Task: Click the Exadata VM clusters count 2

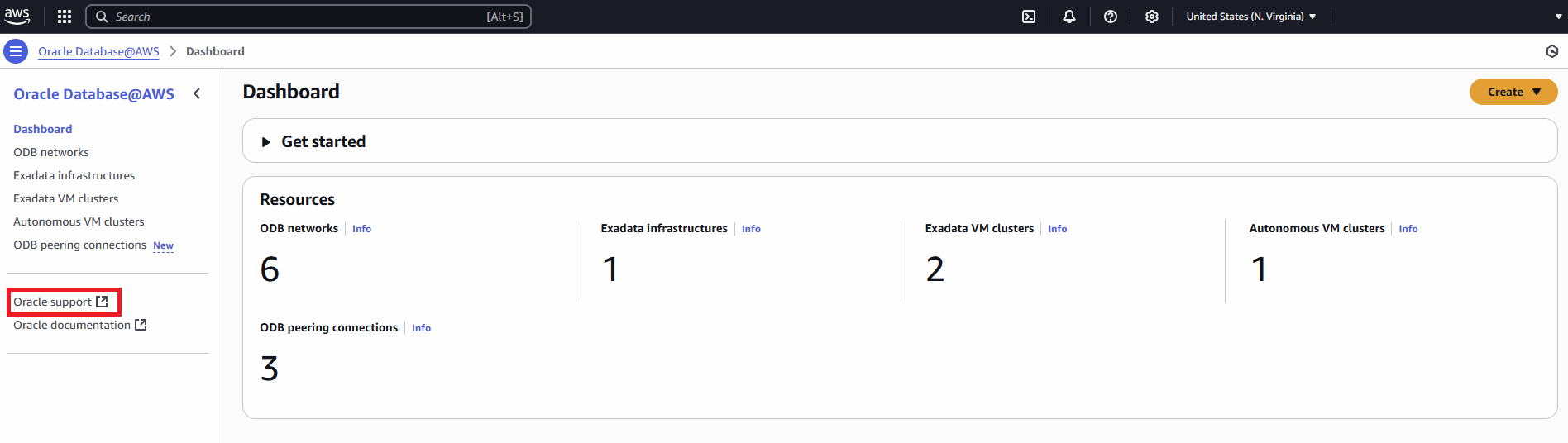Action: click(935, 269)
